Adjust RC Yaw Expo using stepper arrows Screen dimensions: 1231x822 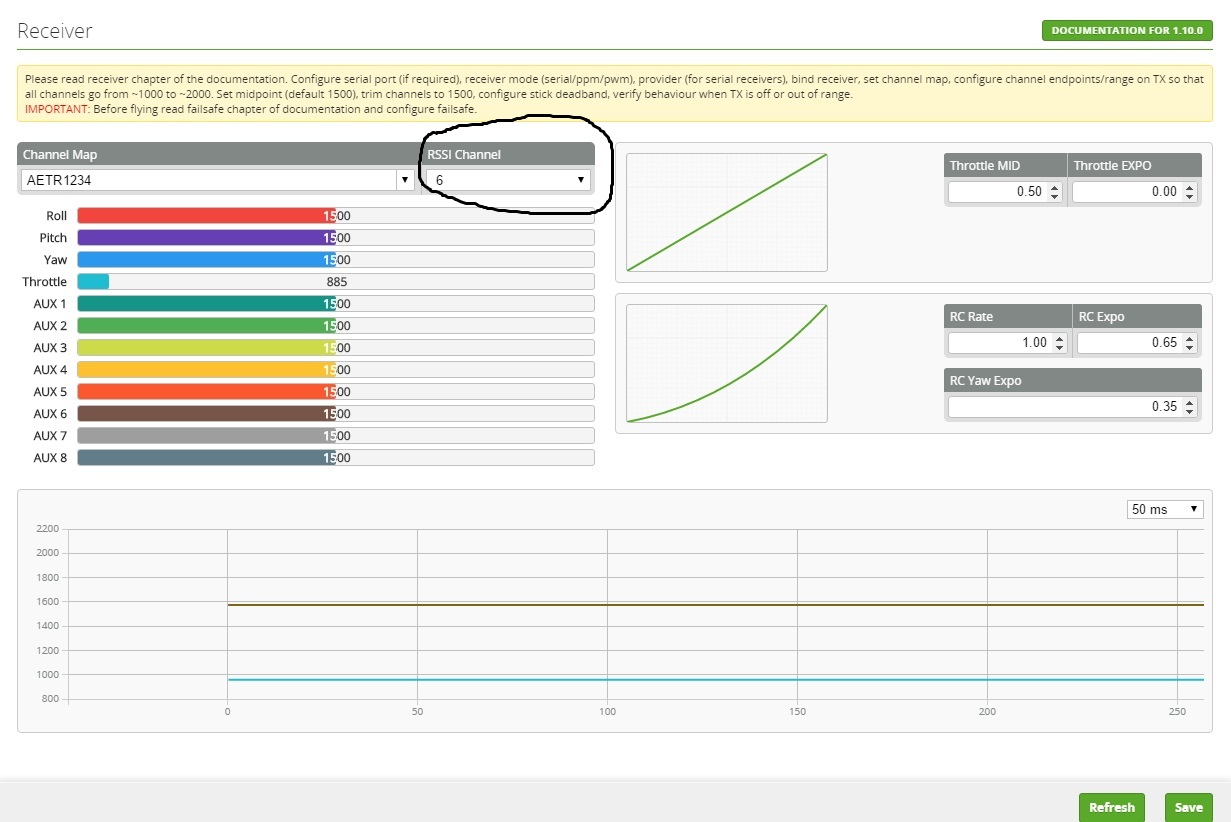coord(1188,407)
